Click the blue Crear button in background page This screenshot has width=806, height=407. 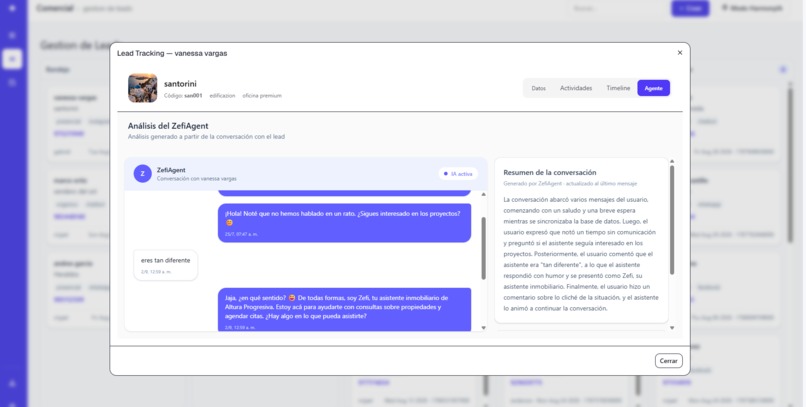click(690, 8)
